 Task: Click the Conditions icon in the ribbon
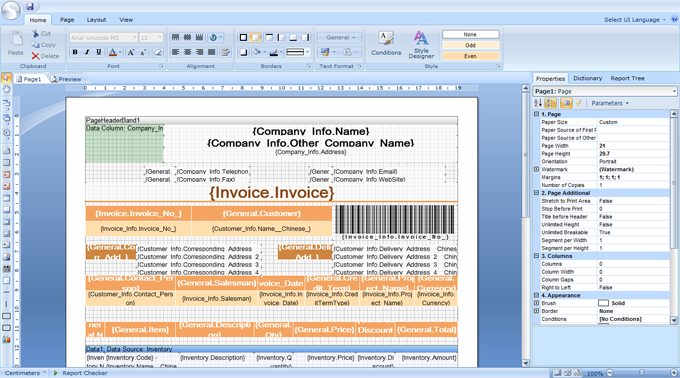pos(386,39)
